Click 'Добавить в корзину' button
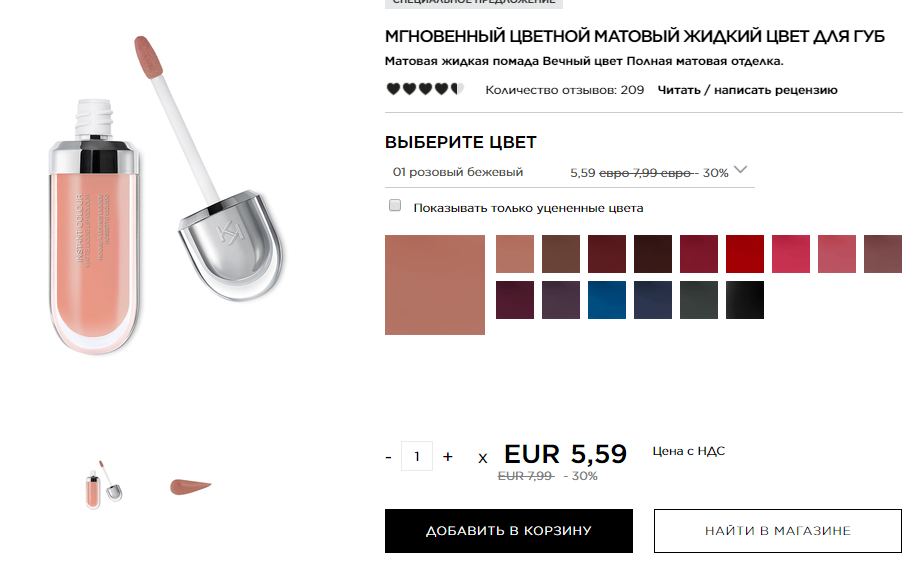Screen dimensions: 905x567 (x=508, y=531)
